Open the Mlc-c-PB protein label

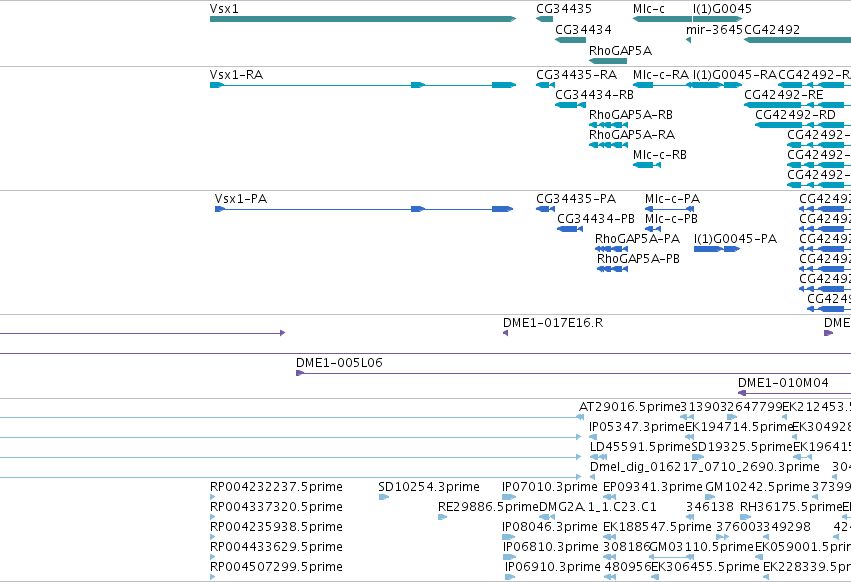pyautogui.click(x=671, y=219)
